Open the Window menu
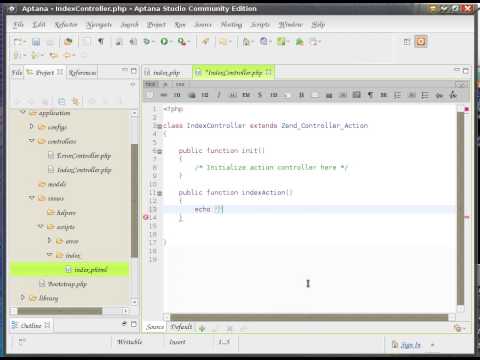Screen dimensions: 480x360 [x=291, y=25]
